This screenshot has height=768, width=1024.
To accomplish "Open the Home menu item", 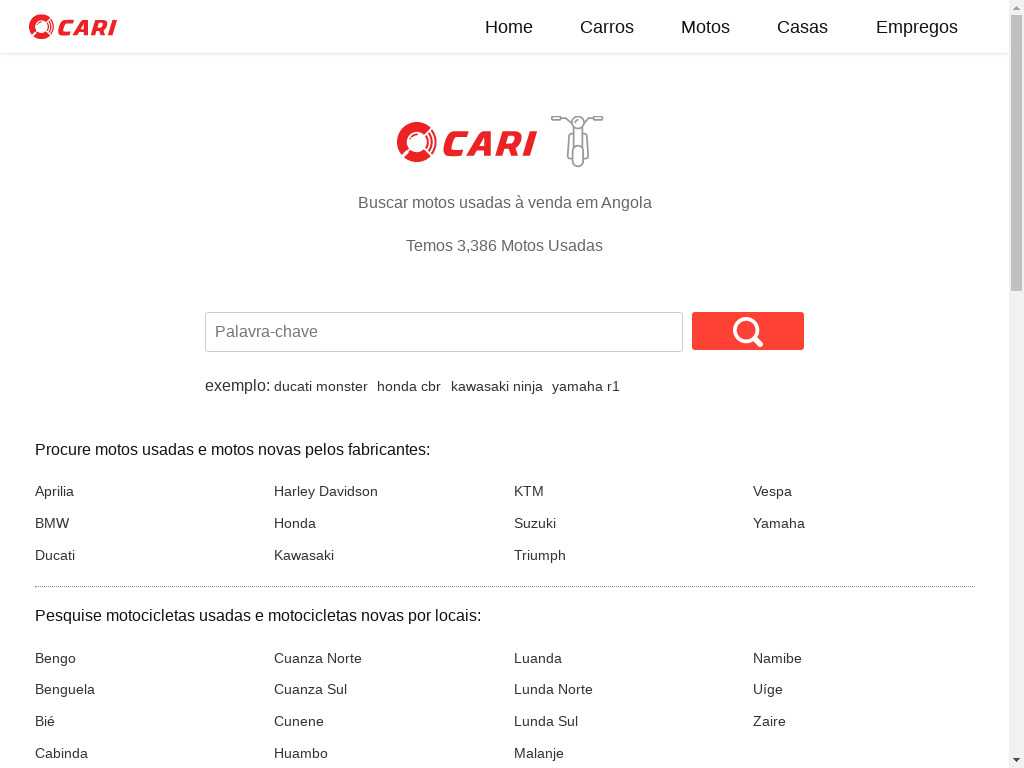I will click(x=509, y=27).
